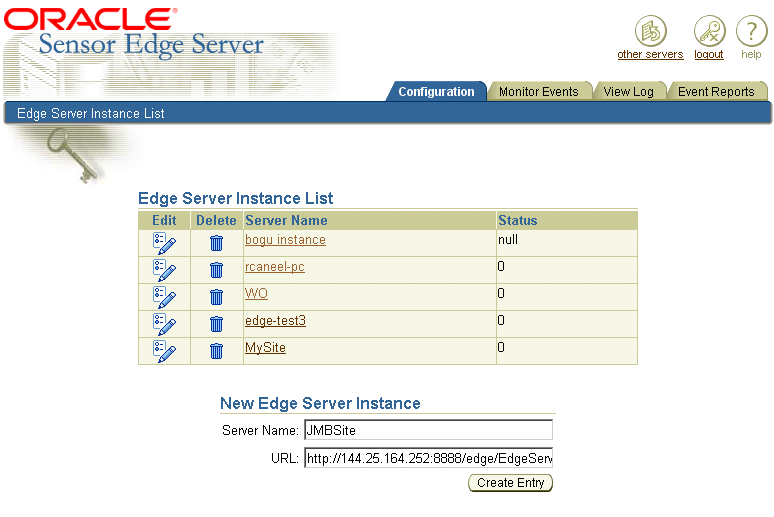This screenshot has width=774, height=517.
Task: Click the logout text link
Action: pyautogui.click(x=709, y=54)
